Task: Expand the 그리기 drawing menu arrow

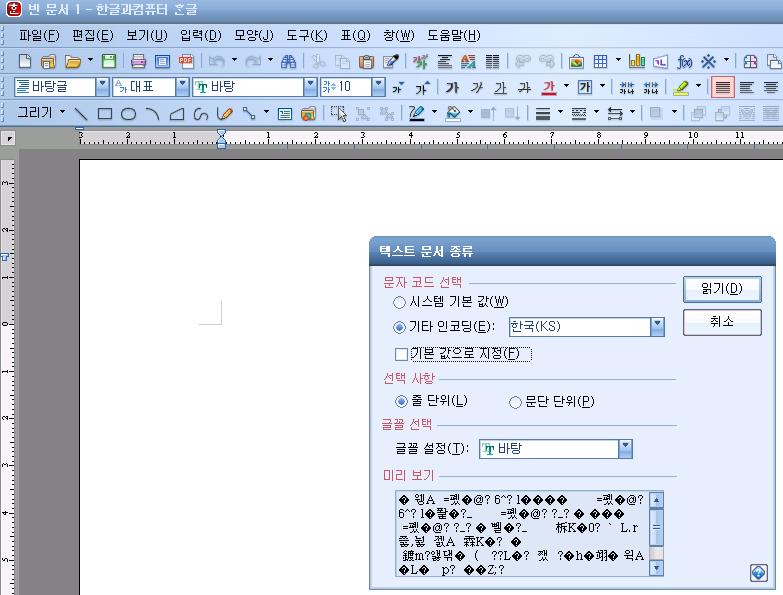Action: [x=62, y=112]
